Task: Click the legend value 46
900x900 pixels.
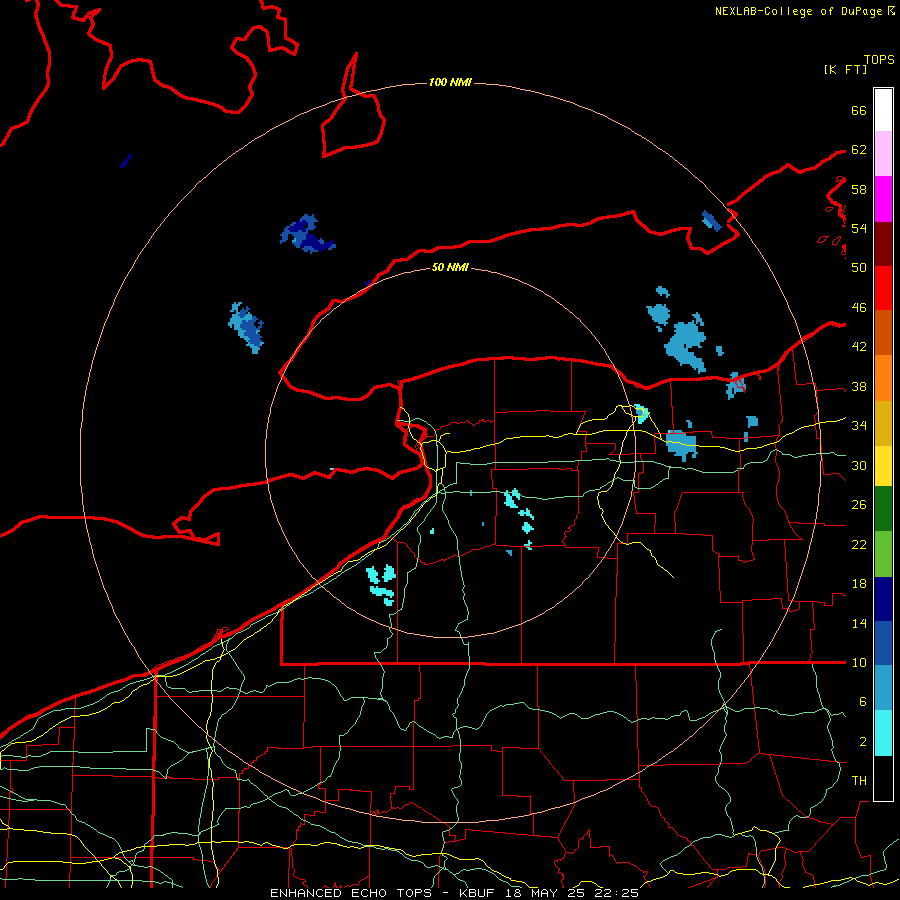Action: 859,308
